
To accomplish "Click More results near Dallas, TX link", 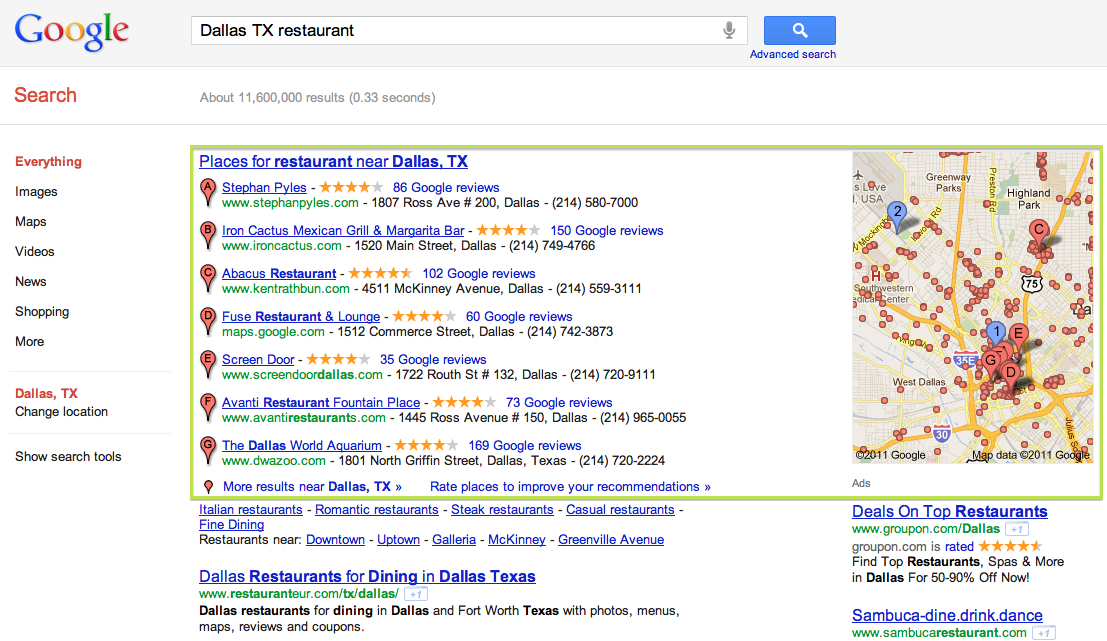I will (312, 487).
